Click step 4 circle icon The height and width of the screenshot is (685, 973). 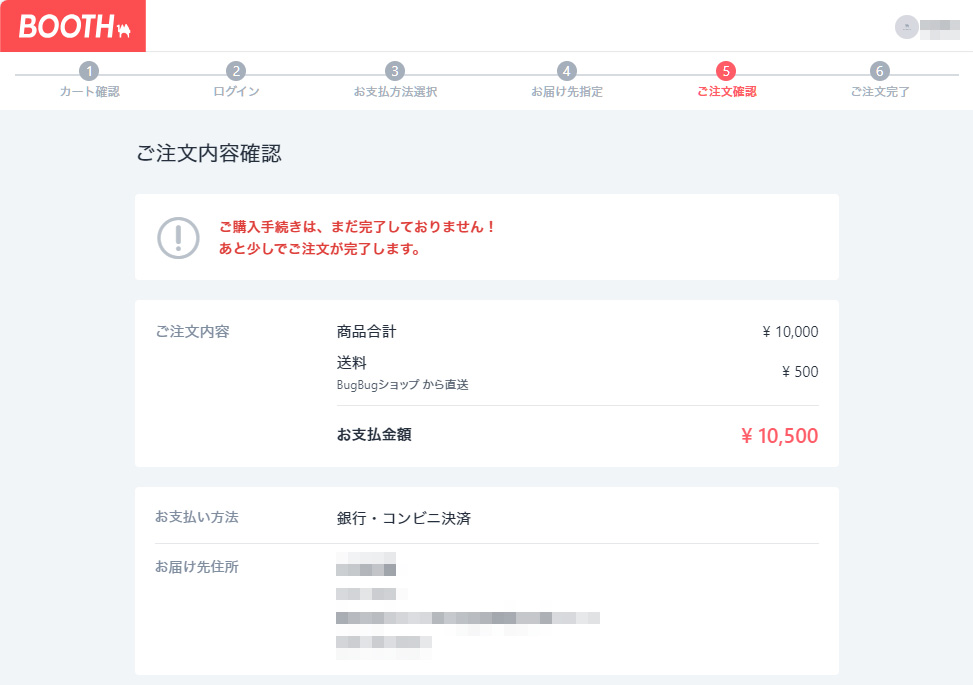(567, 71)
